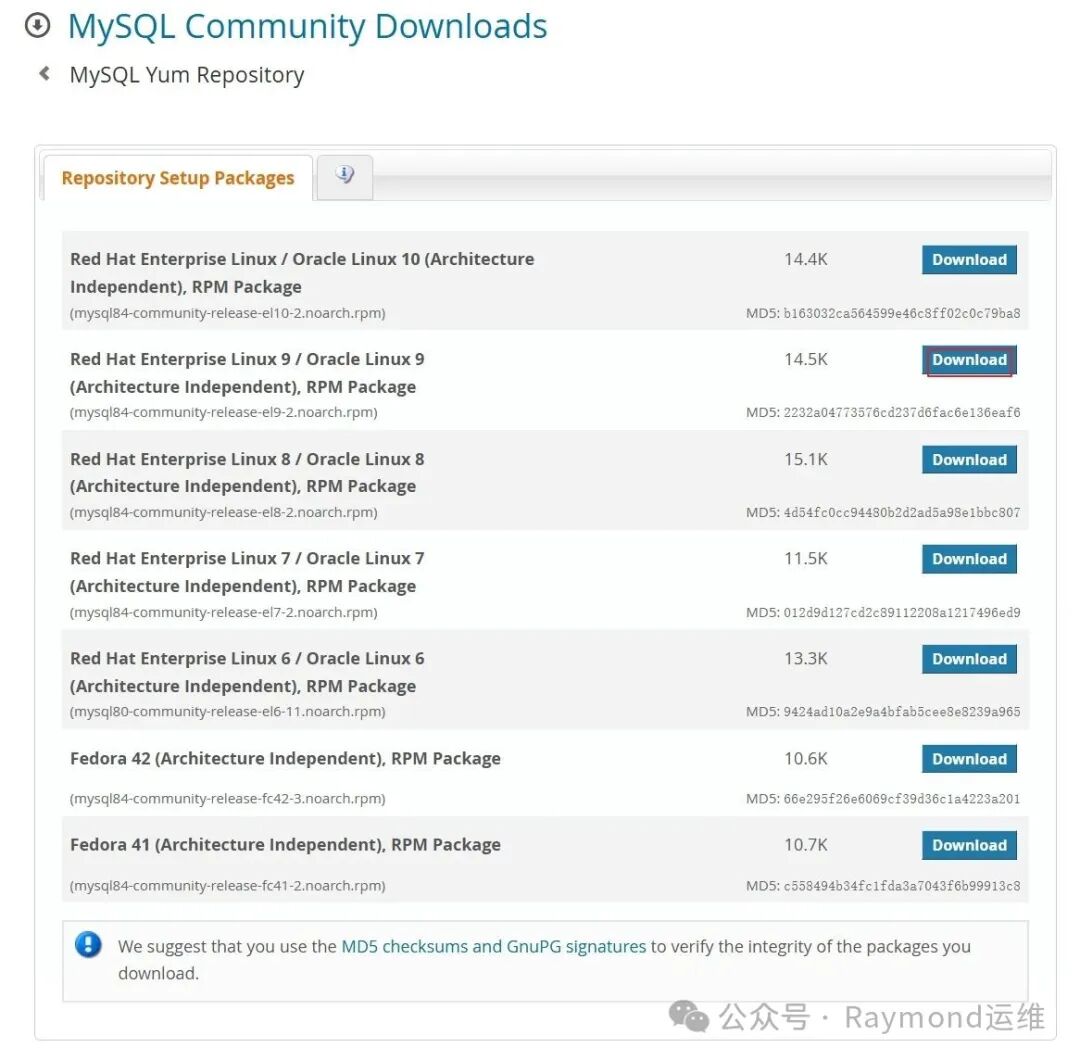Click the 13.3K file size value

click(806, 659)
